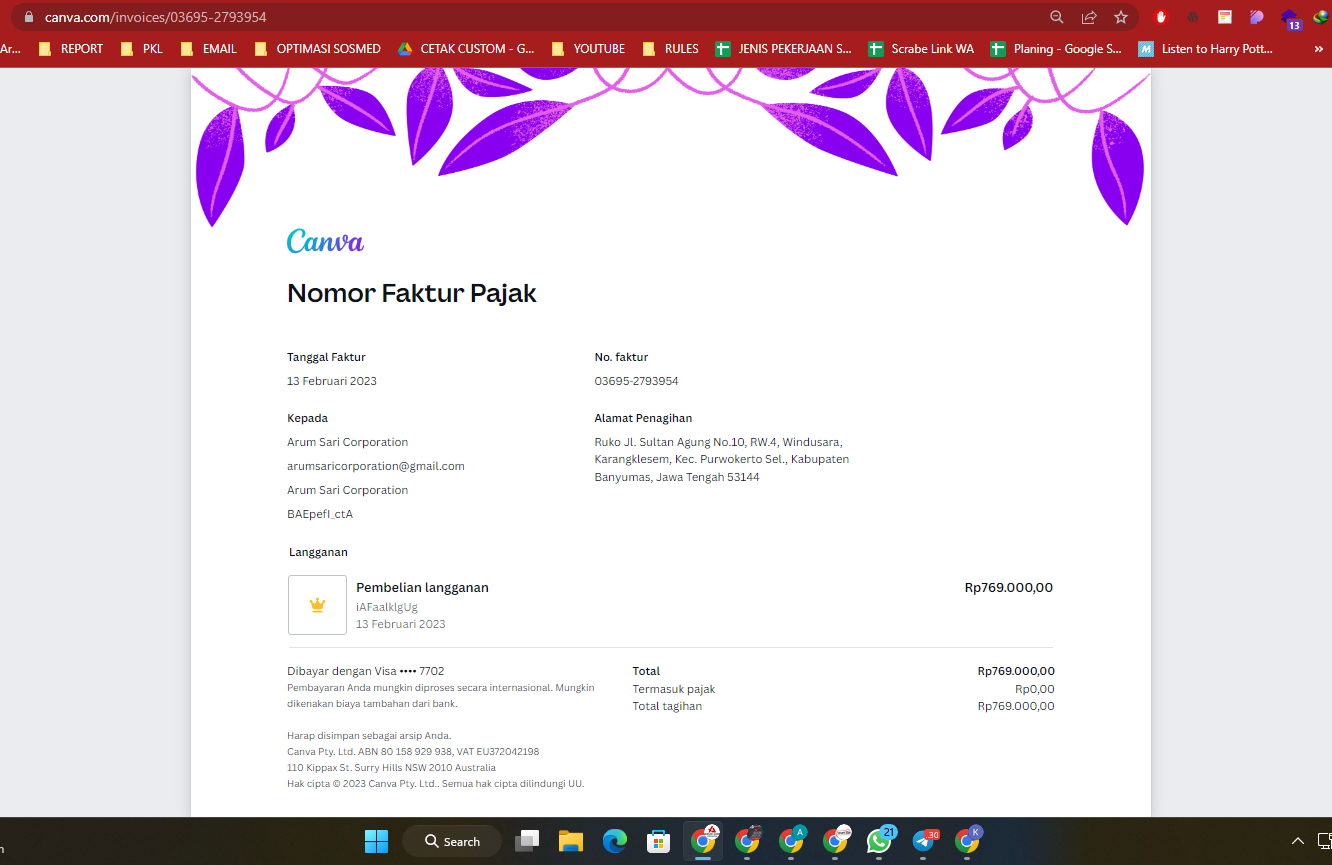Show hidden system tray icons
This screenshot has height=865, width=1332.
1298,841
